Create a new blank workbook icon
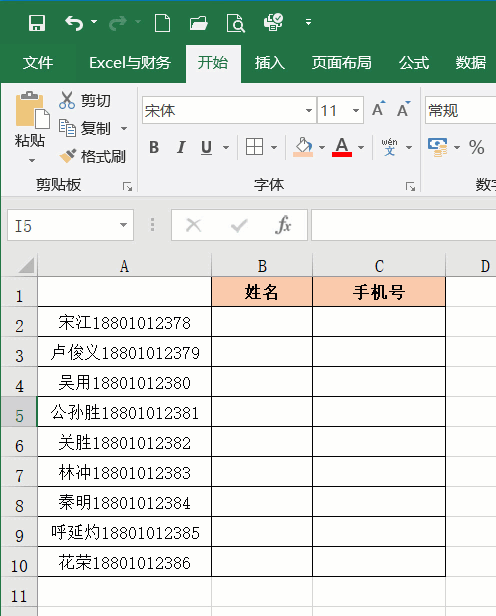Viewport: 496px width, 616px height. 162,23
